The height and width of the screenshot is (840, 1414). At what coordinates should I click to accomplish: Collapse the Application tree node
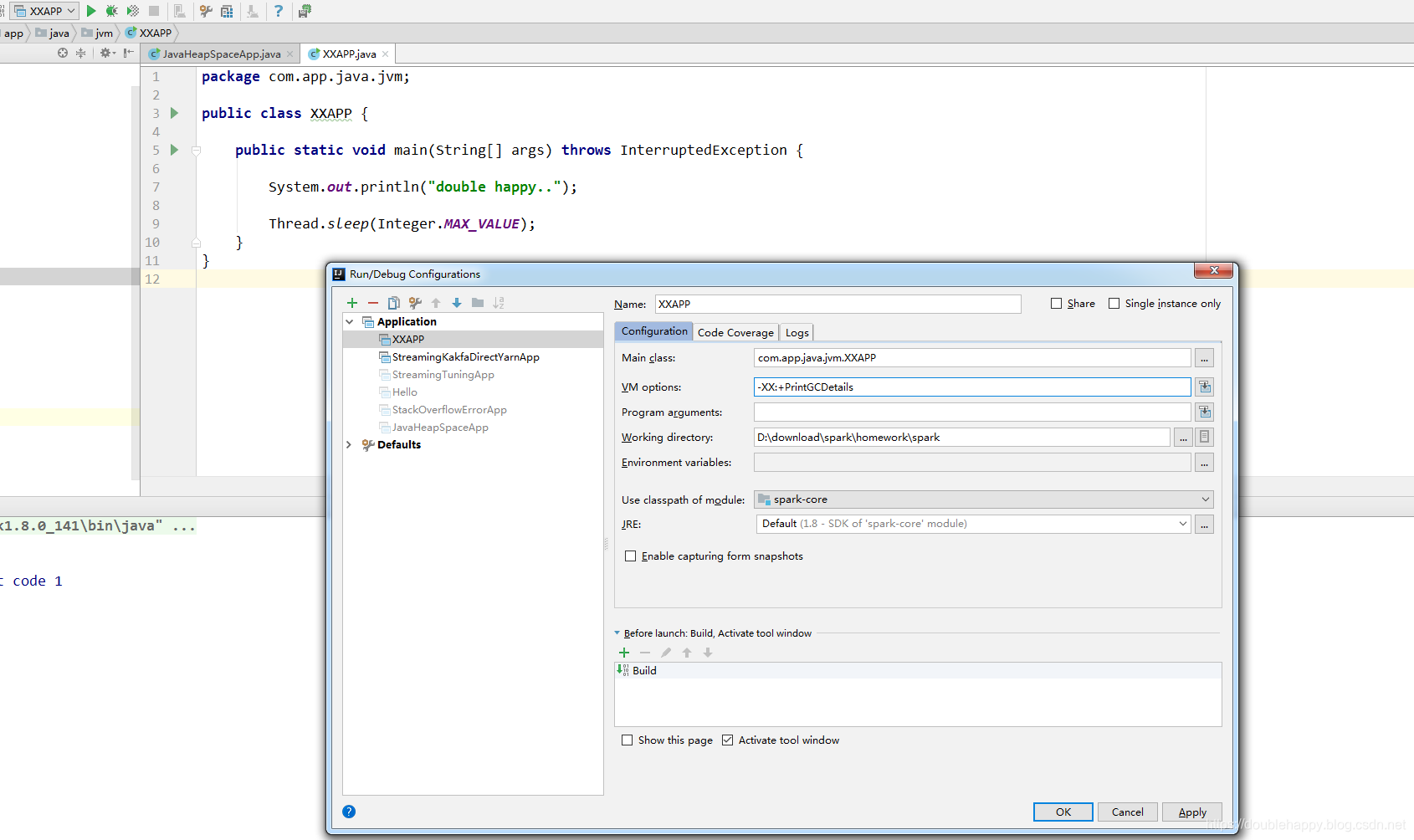(350, 322)
